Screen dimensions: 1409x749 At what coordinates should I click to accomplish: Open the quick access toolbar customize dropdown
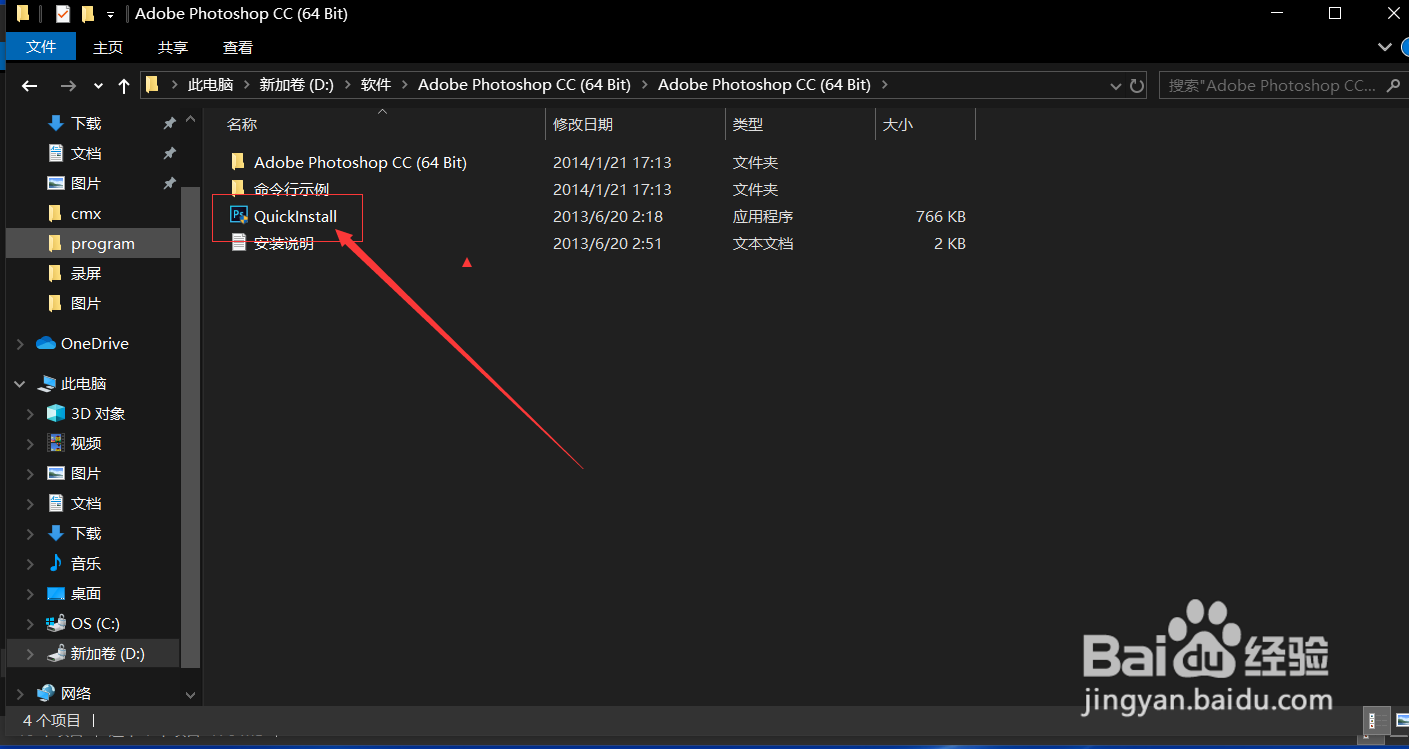click(110, 15)
